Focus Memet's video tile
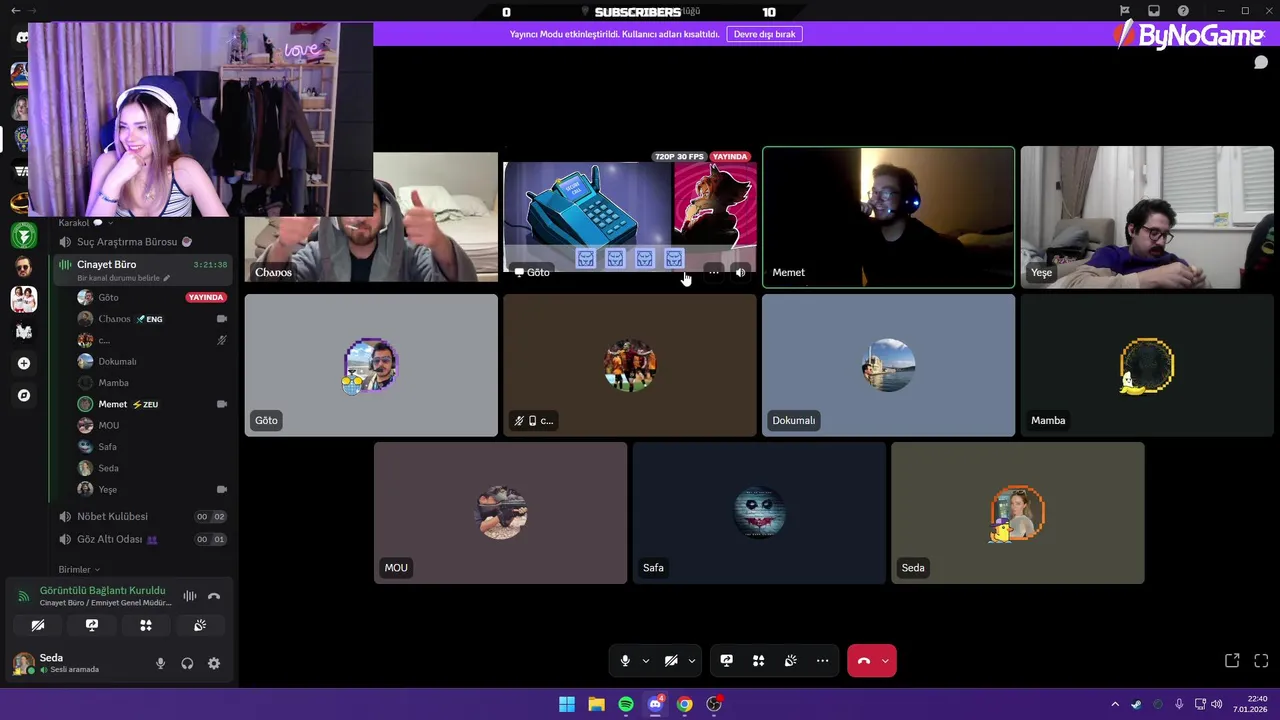This screenshot has height=720, width=1280. 889,217
